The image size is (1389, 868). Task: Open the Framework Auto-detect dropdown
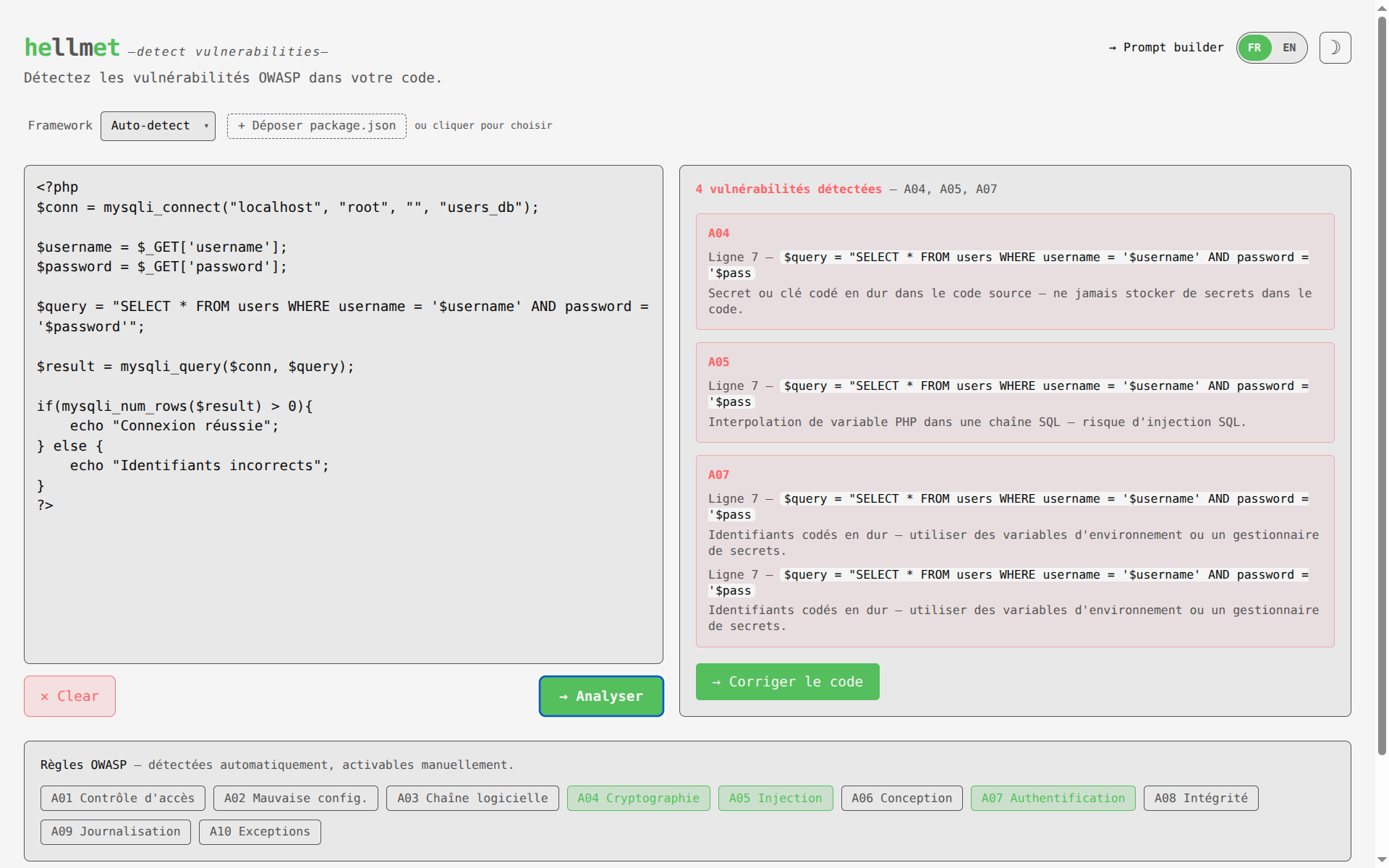pos(158,126)
